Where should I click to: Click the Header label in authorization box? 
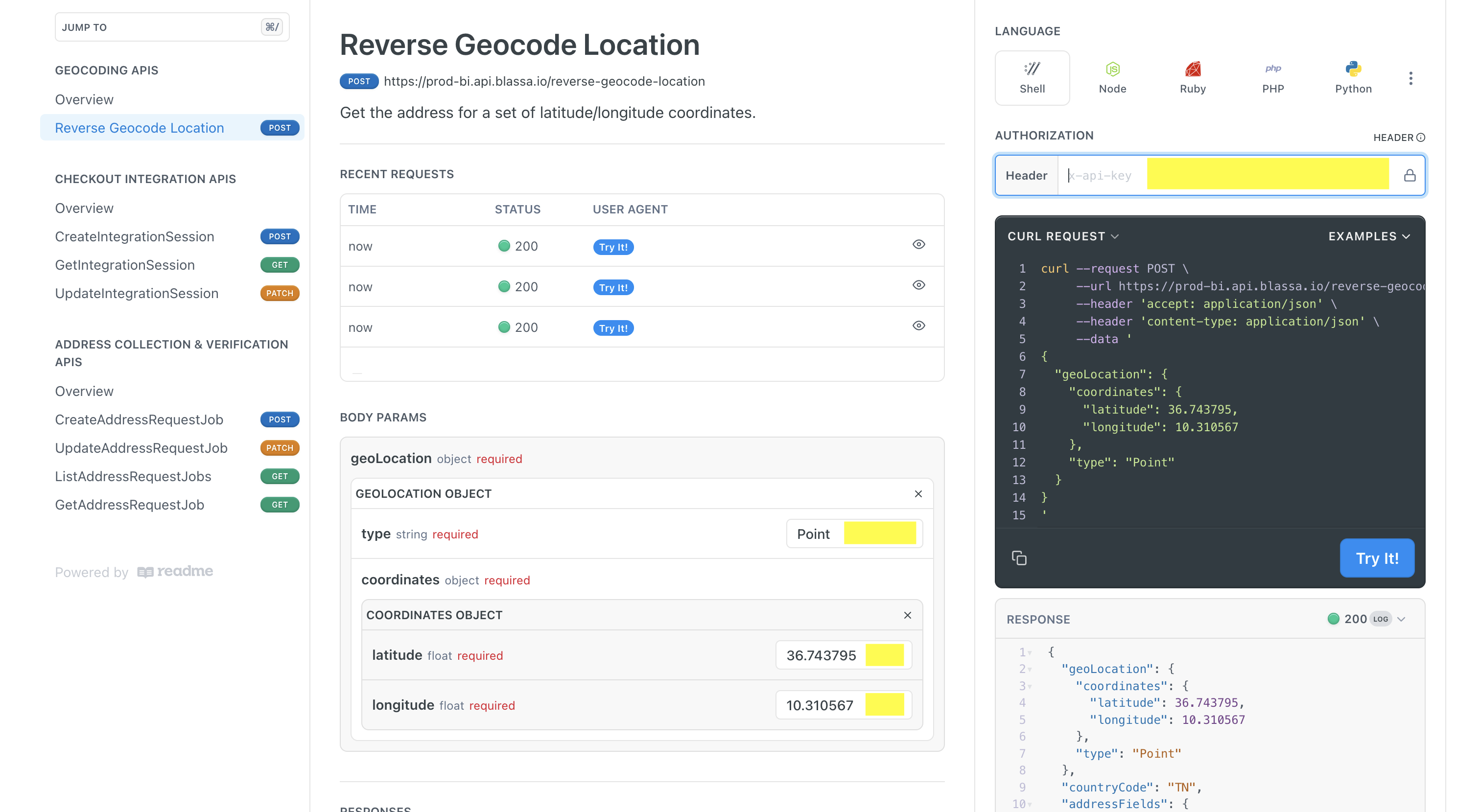click(1026, 175)
